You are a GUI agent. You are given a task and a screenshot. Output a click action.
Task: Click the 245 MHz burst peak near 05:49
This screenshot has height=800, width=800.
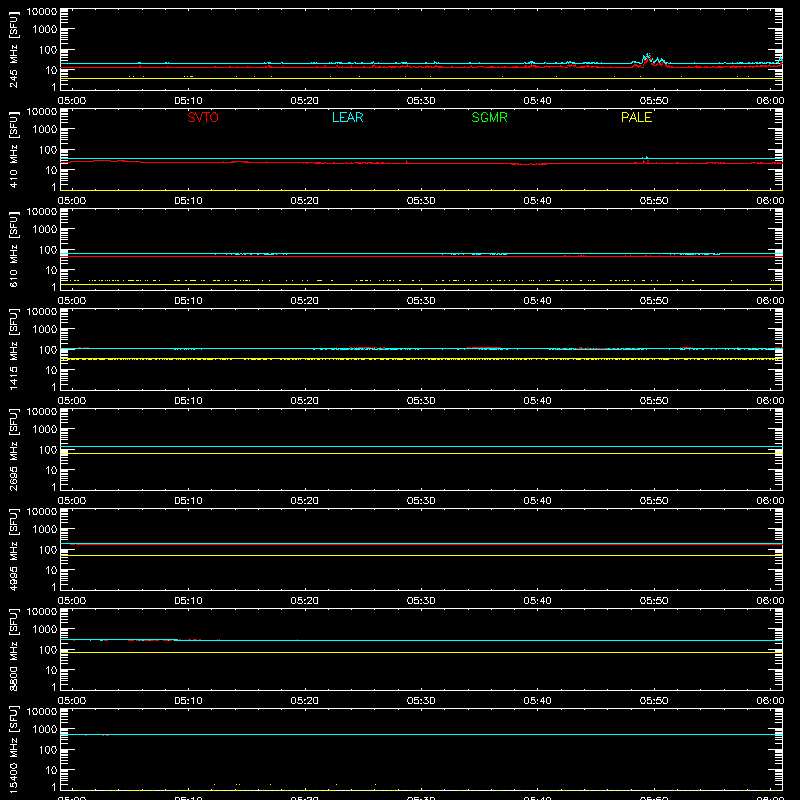648,55
